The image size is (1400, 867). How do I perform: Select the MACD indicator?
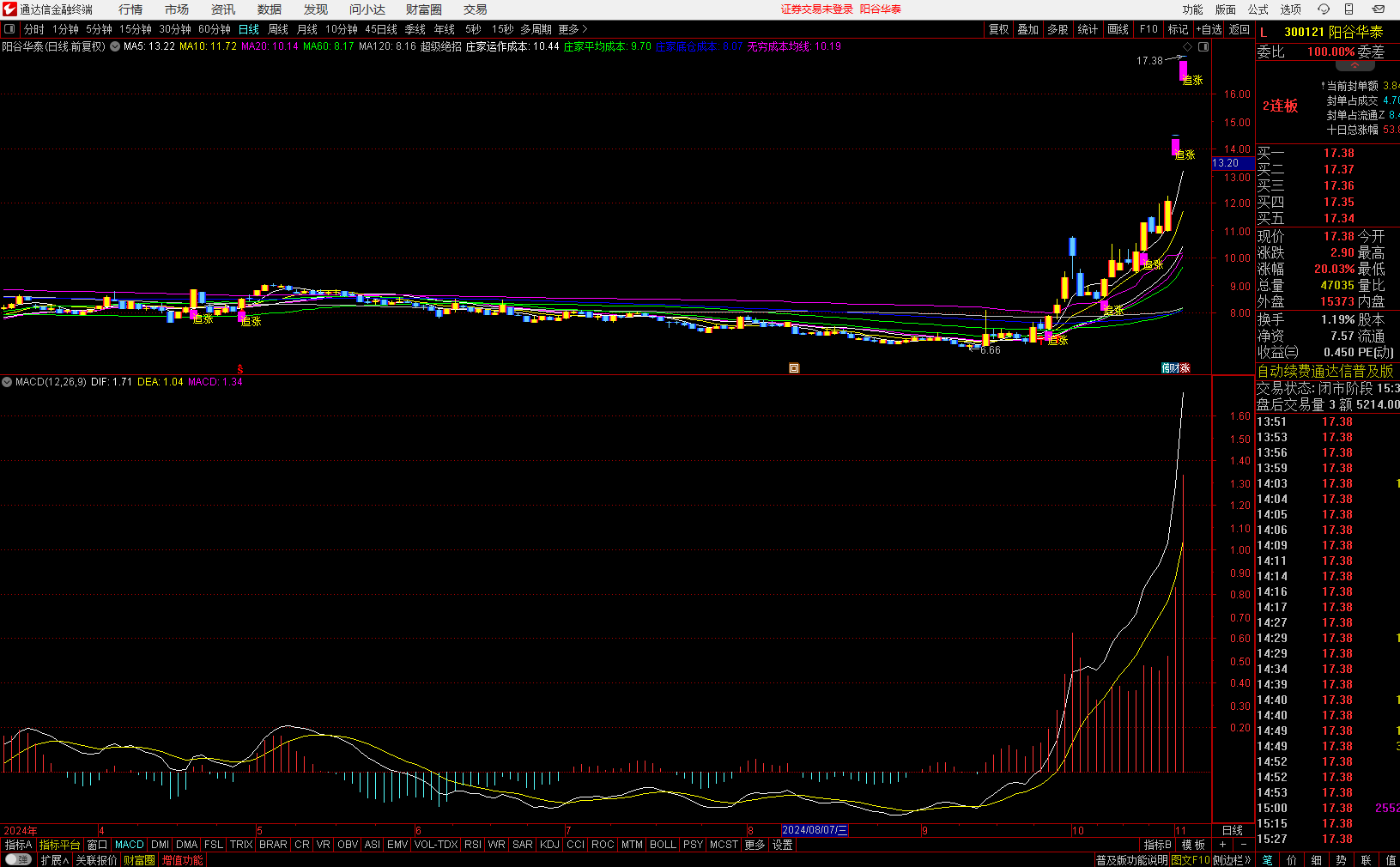pos(130,845)
